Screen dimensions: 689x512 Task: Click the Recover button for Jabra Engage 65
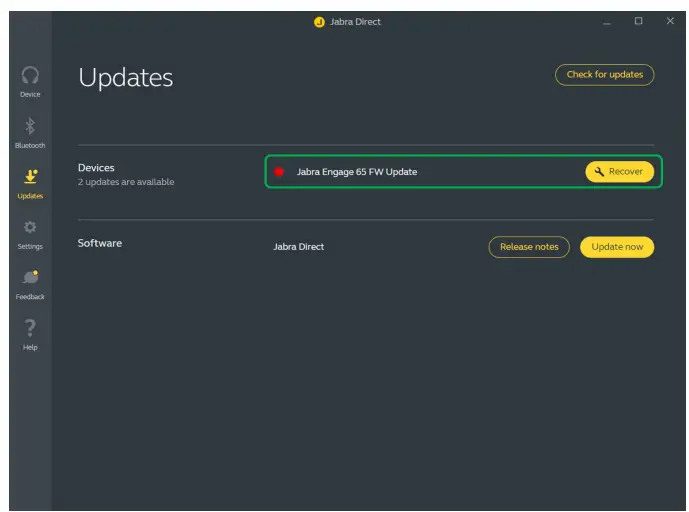pyautogui.click(x=620, y=171)
